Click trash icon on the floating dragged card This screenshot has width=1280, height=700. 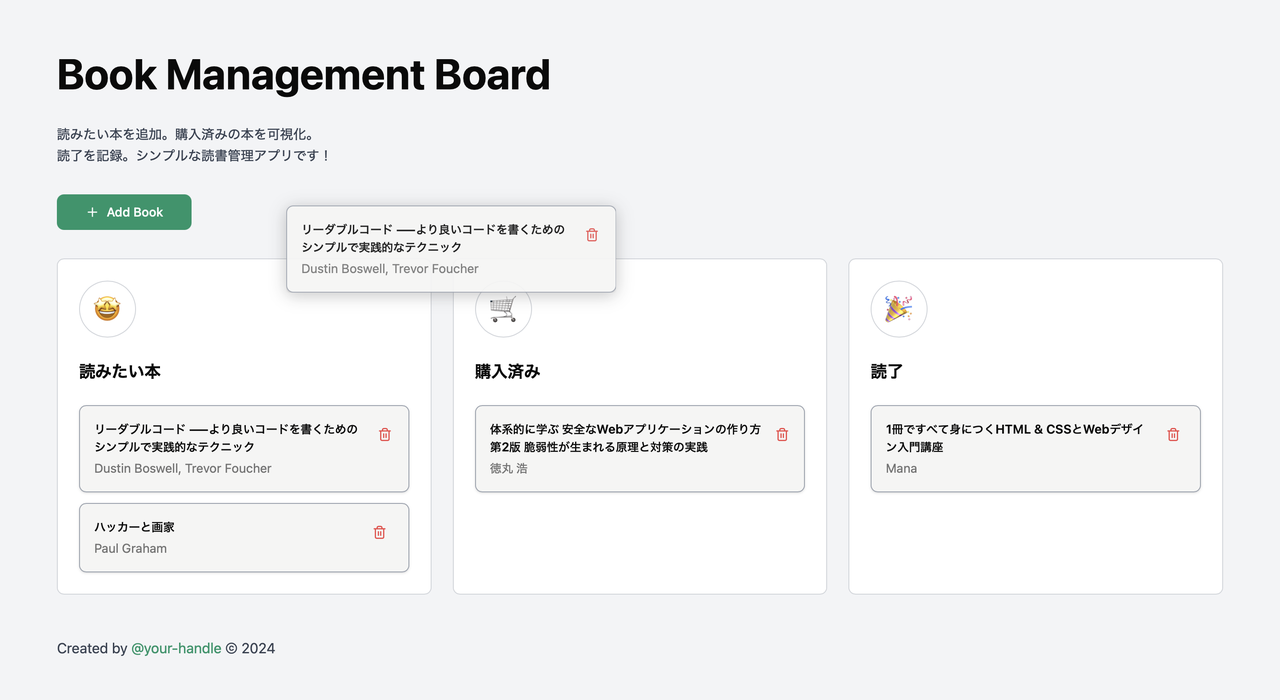592,235
